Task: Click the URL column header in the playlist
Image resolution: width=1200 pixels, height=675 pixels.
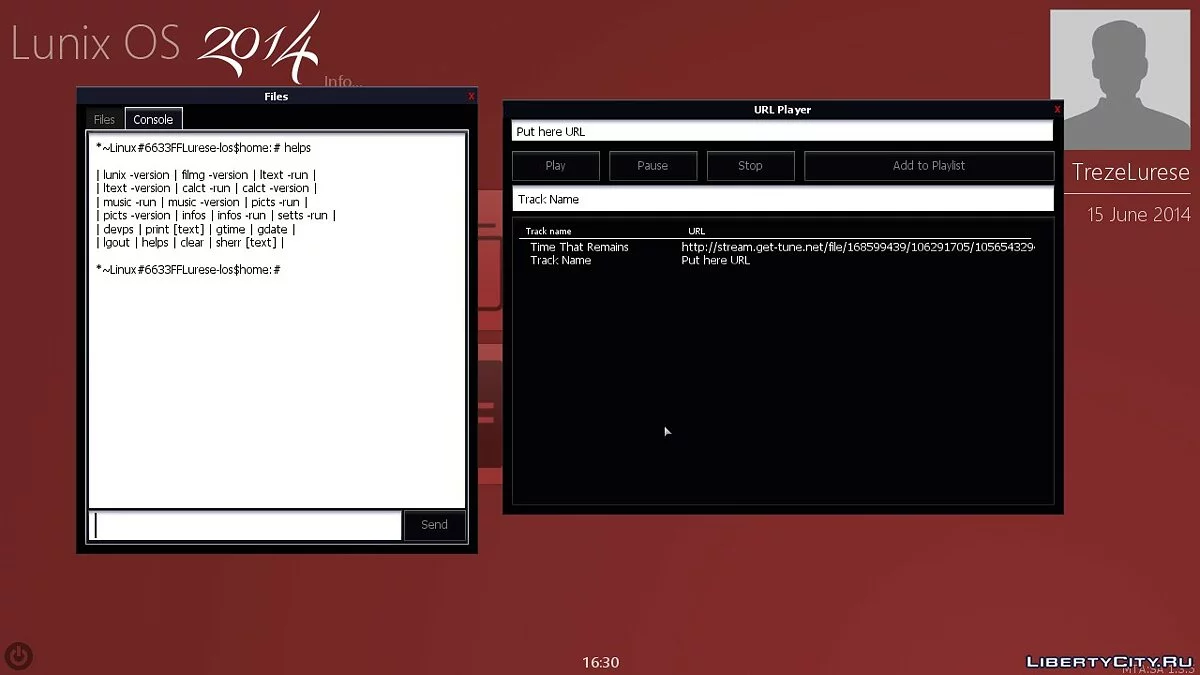Action: tap(695, 230)
